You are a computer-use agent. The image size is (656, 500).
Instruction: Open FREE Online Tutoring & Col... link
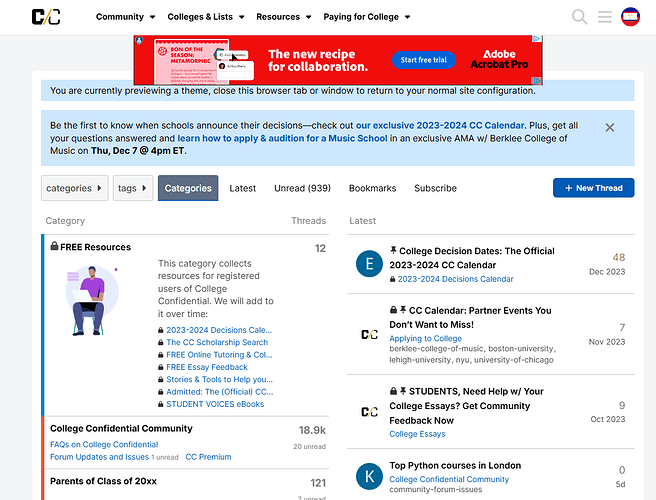[219, 355]
